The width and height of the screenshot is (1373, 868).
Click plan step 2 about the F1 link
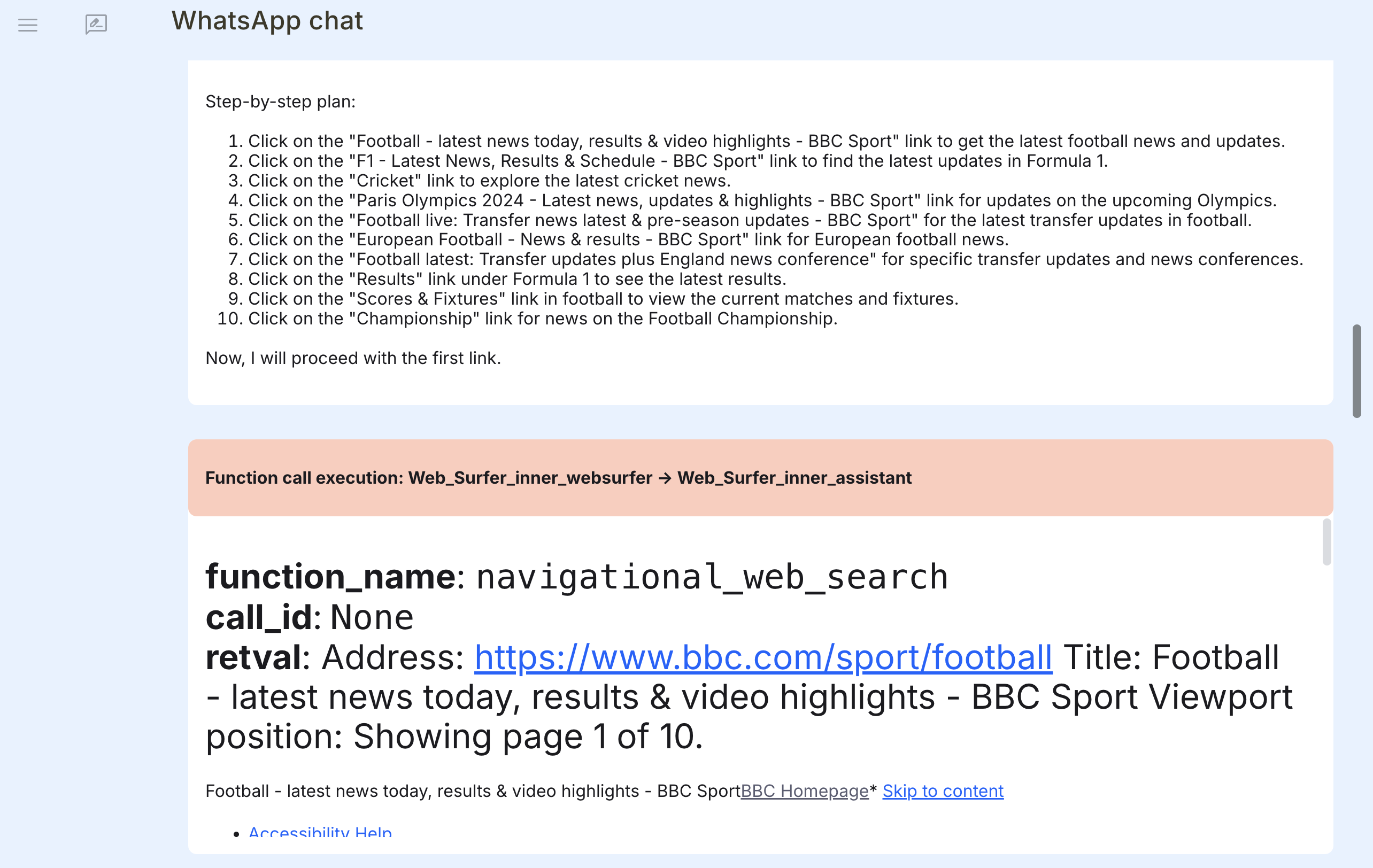(x=677, y=161)
